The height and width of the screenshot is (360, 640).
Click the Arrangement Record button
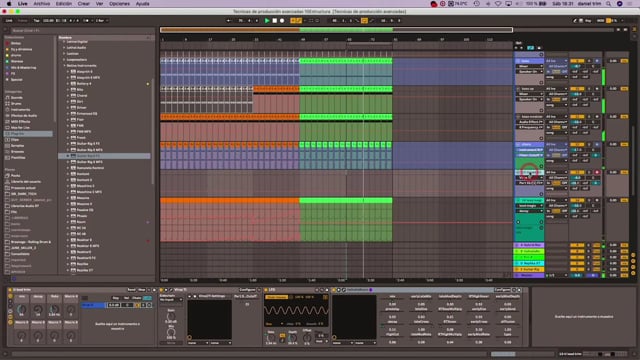click(282, 20)
